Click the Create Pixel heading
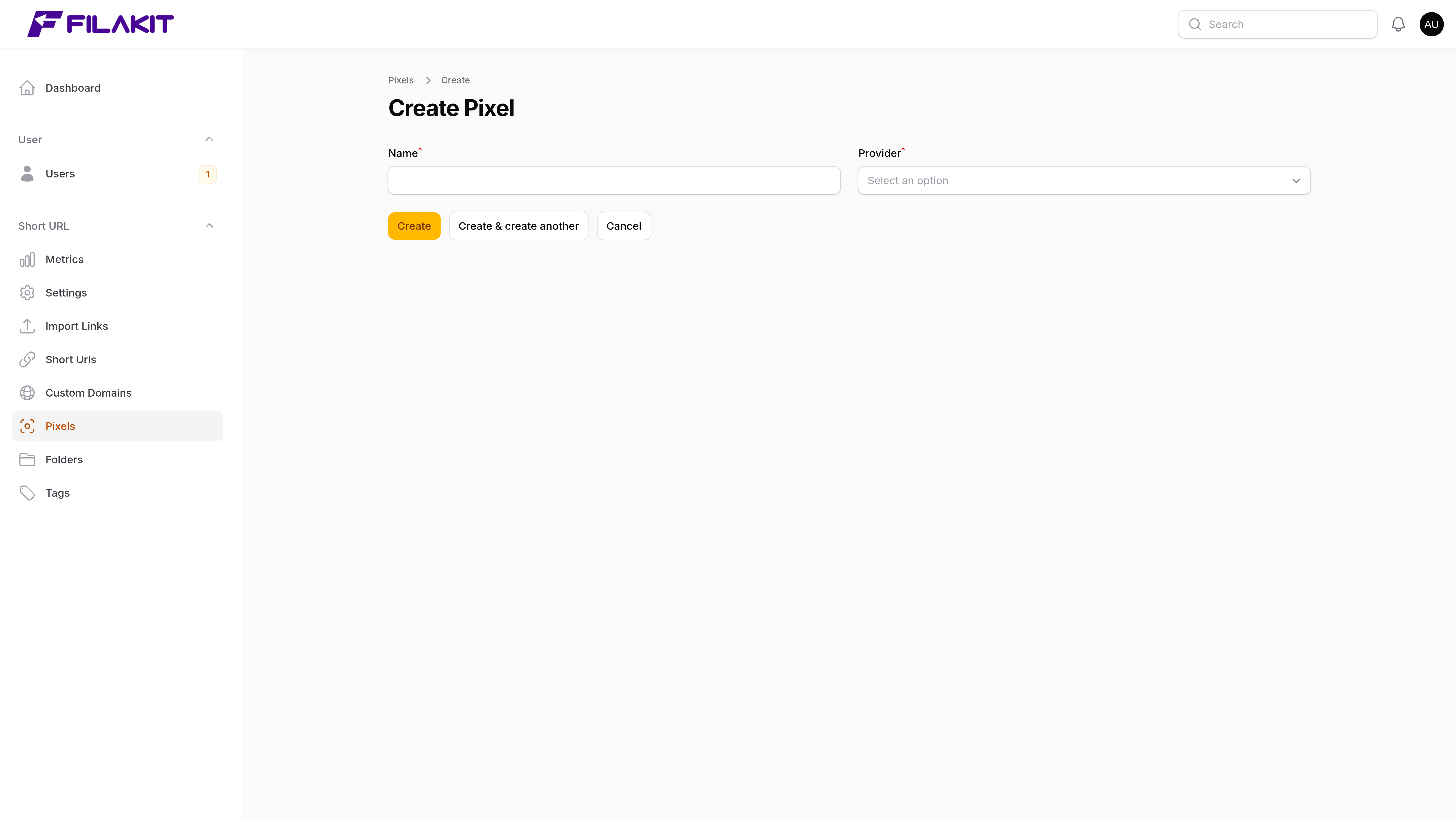 click(x=451, y=108)
